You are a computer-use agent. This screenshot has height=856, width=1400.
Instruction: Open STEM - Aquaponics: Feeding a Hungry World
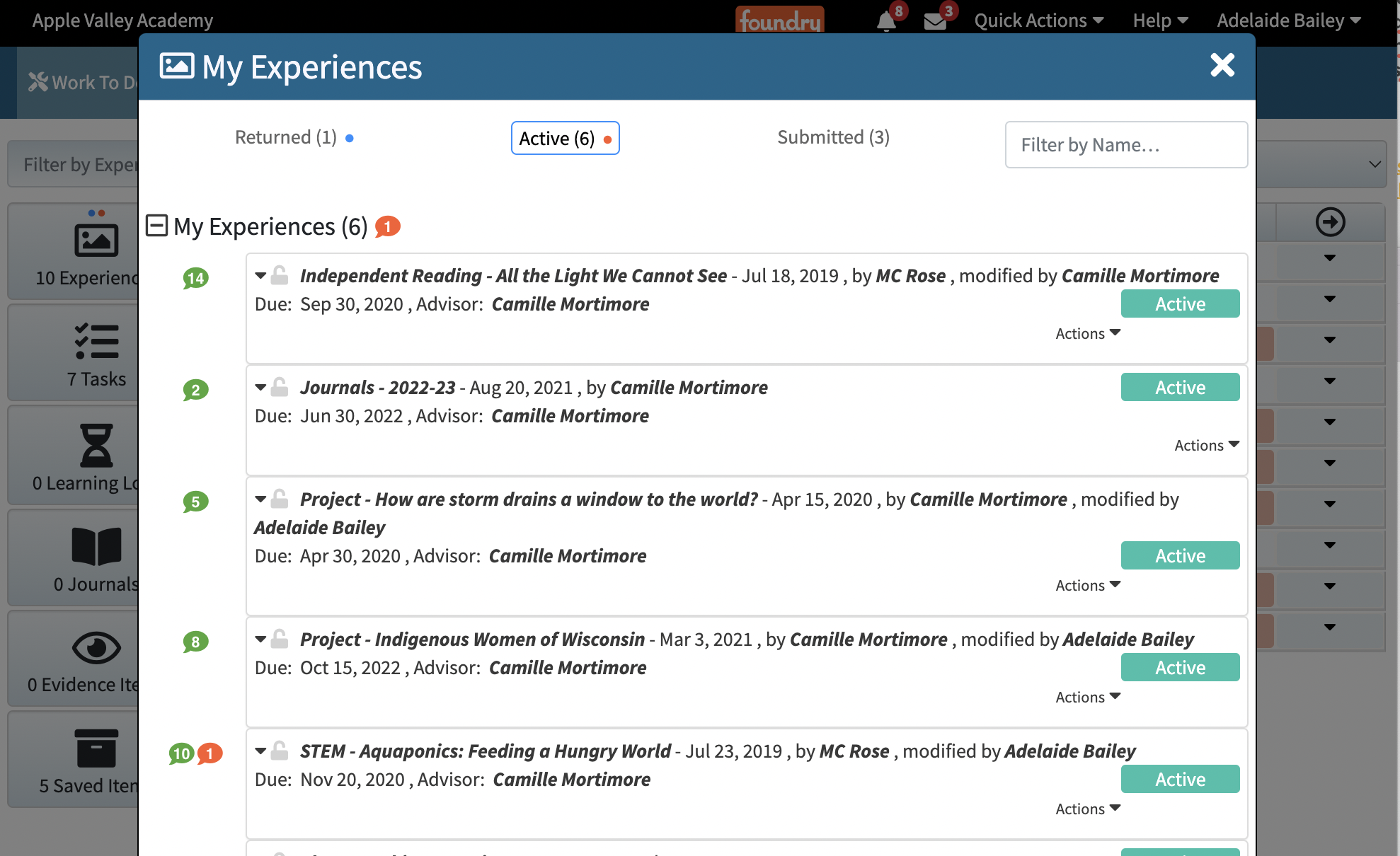pyautogui.click(x=485, y=751)
